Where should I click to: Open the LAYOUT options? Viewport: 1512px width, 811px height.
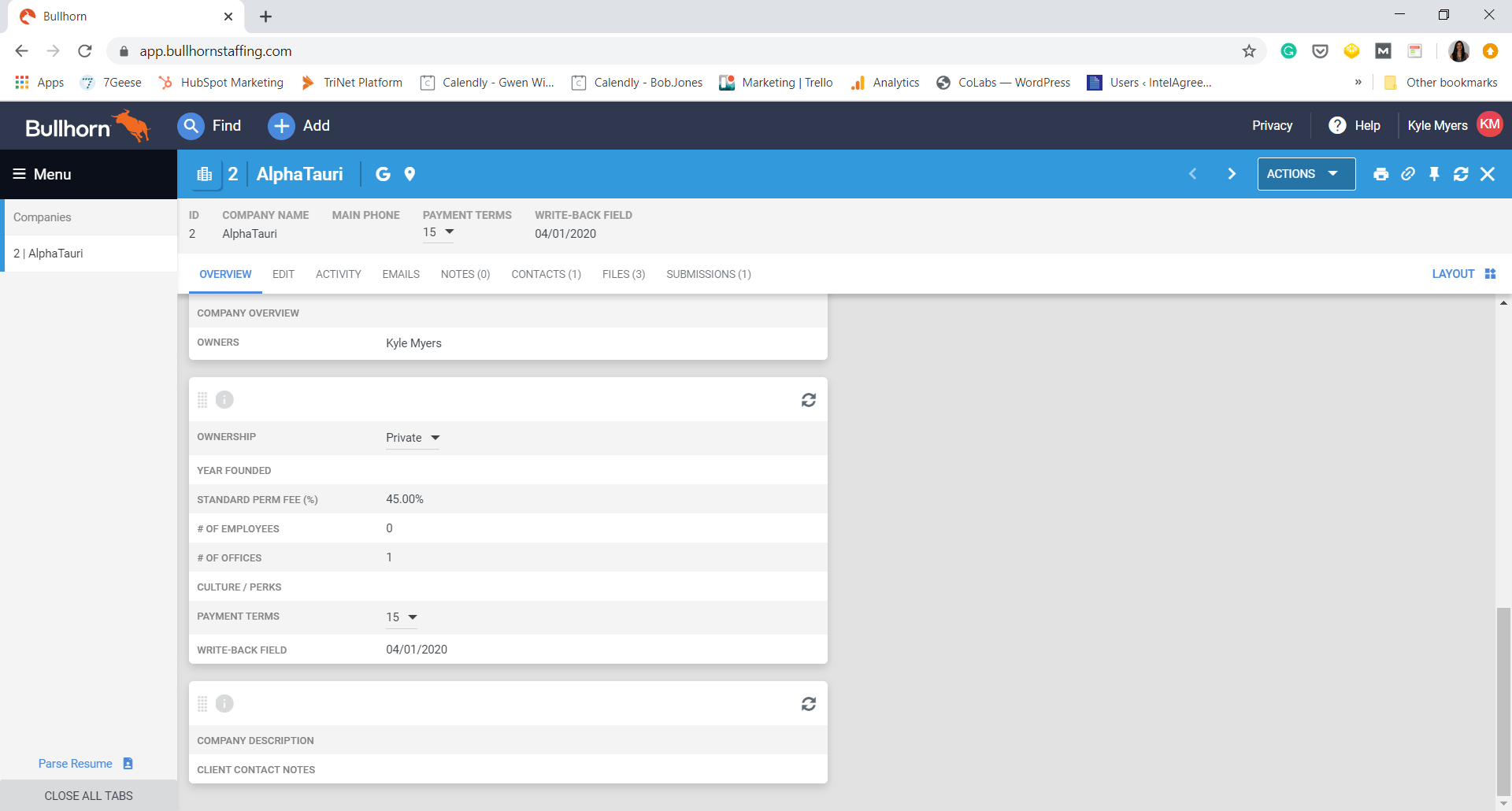tap(1463, 274)
